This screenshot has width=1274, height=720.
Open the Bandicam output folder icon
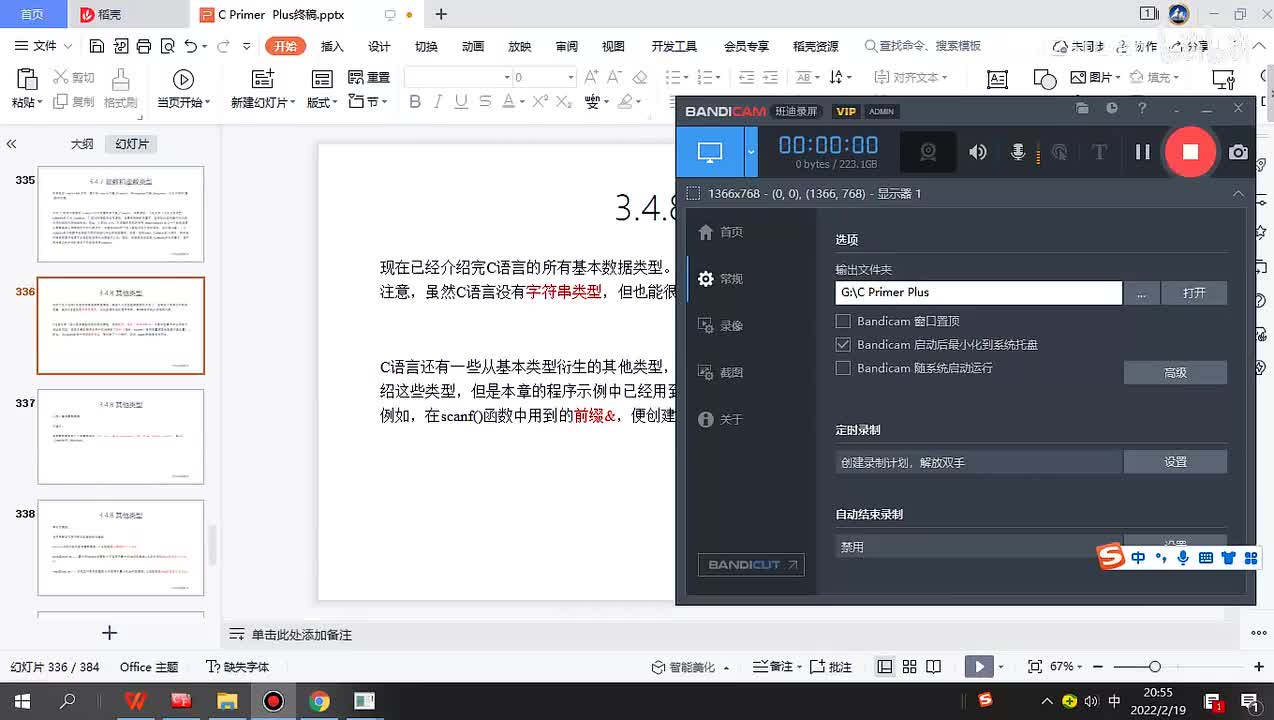tap(1082, 109)
